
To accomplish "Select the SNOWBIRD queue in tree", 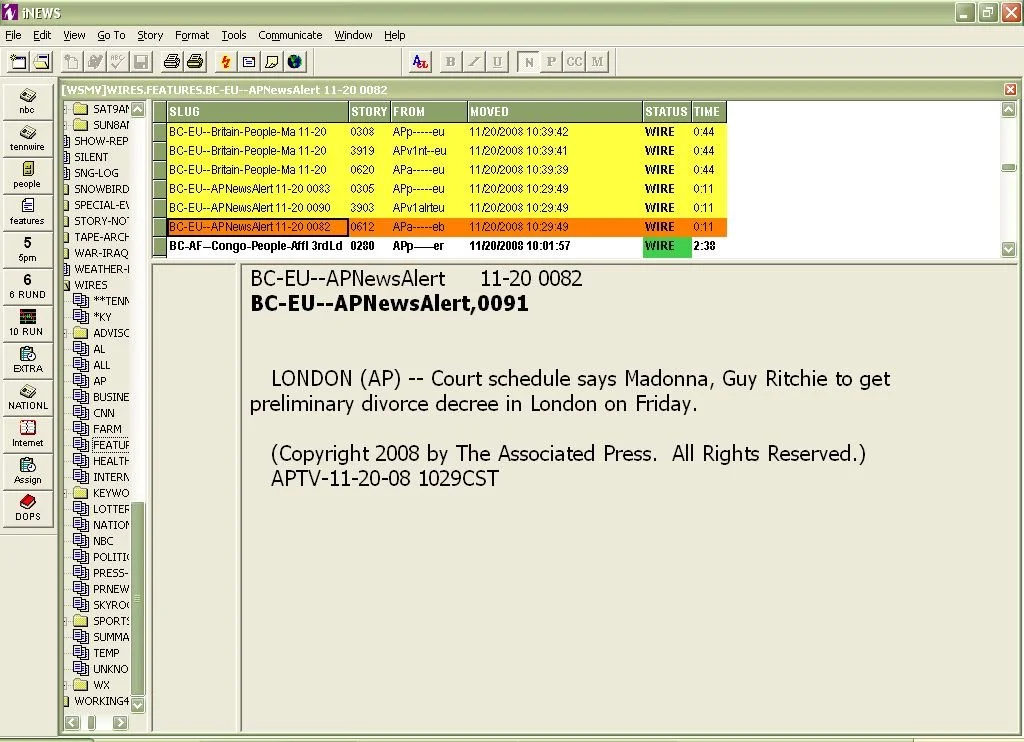I will (x=101, y=189).
